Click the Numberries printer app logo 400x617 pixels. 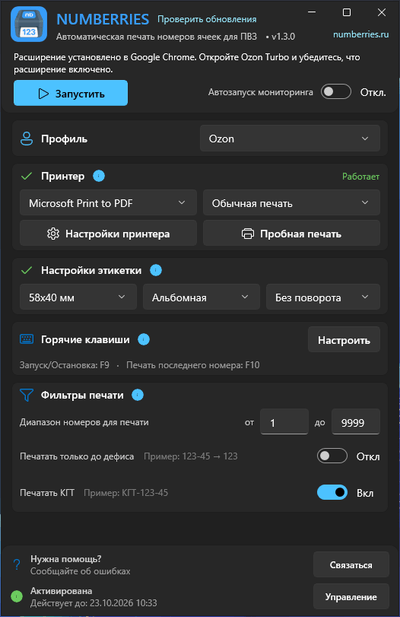pyautogui.click(x=29, y=24)
